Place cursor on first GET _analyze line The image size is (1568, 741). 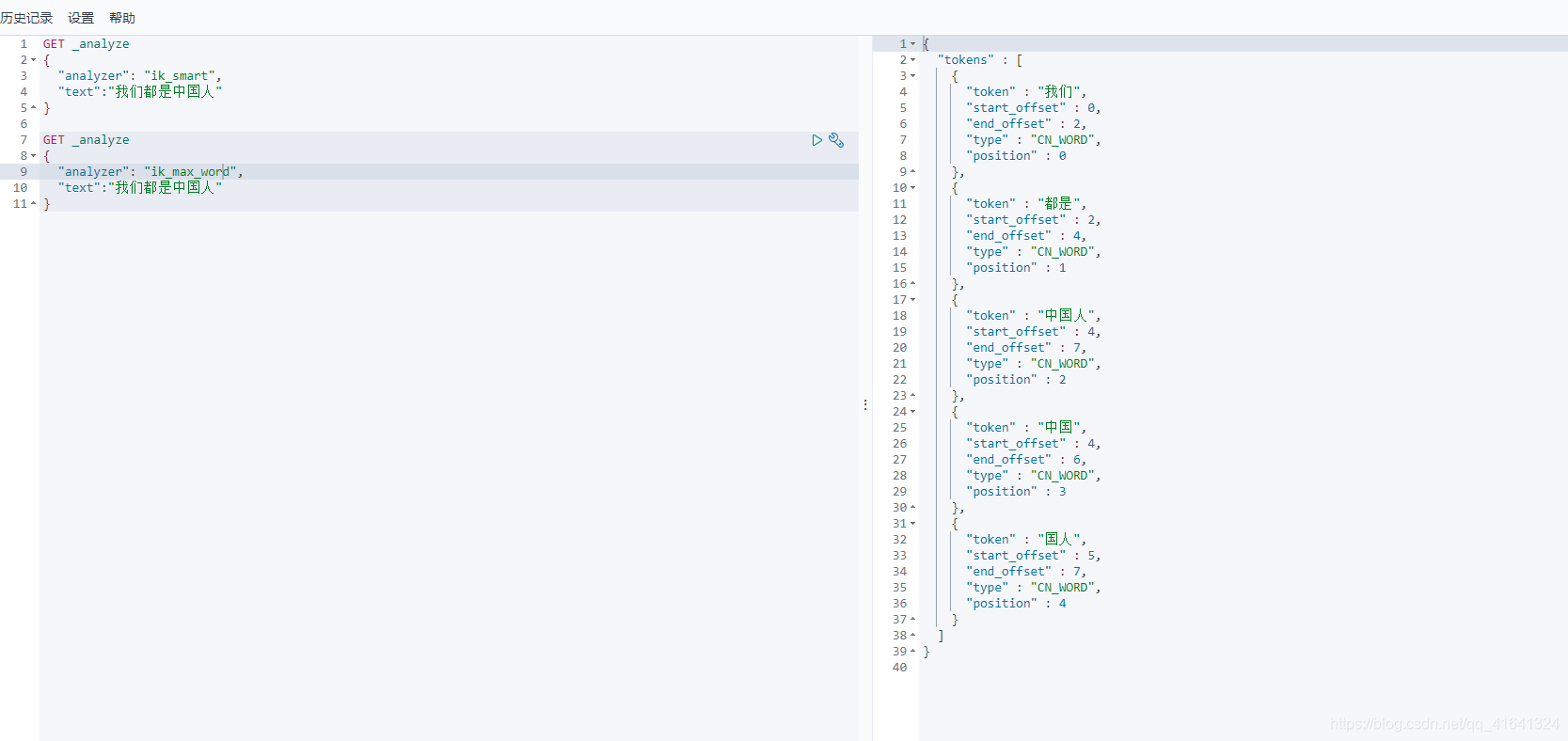click(x=87, y=44)
